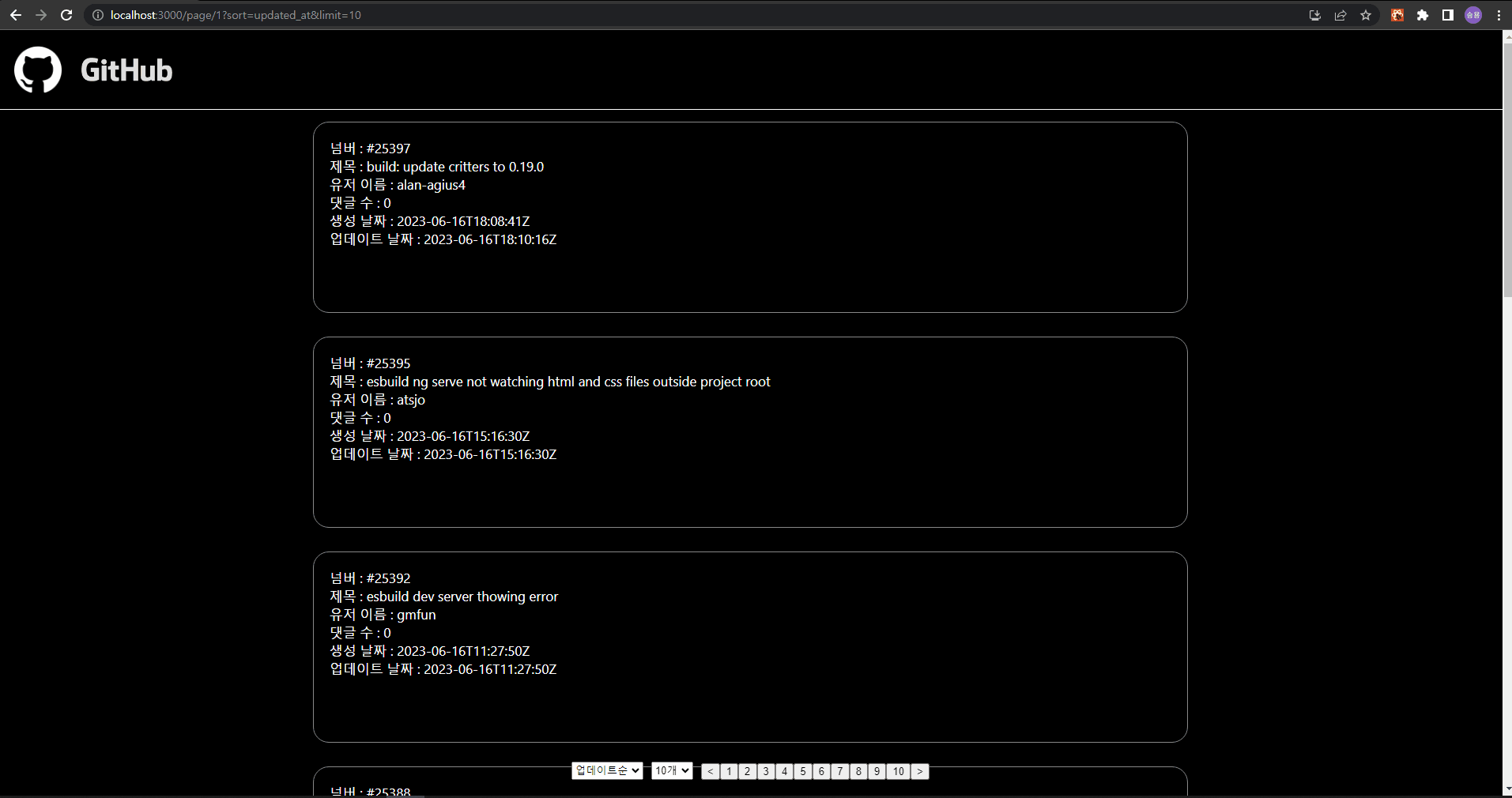Open the 업데이트순 sort dropdown
The width and height of the screenshot is (1512, 798).
(x=607, y=770)
